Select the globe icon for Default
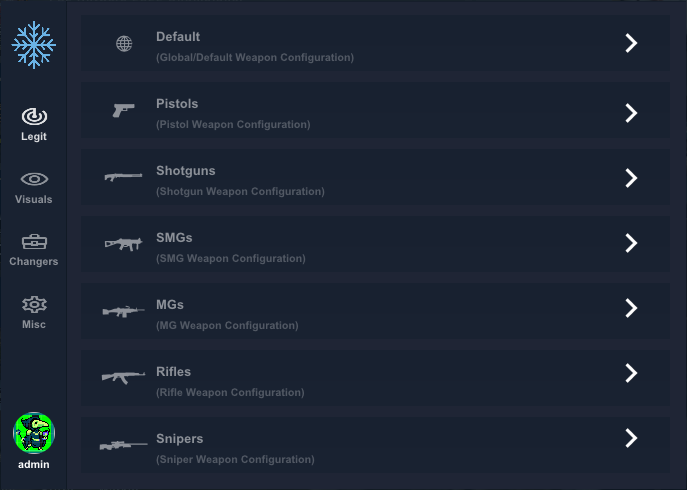Screen dimensions: 687x490 point(124,43)
